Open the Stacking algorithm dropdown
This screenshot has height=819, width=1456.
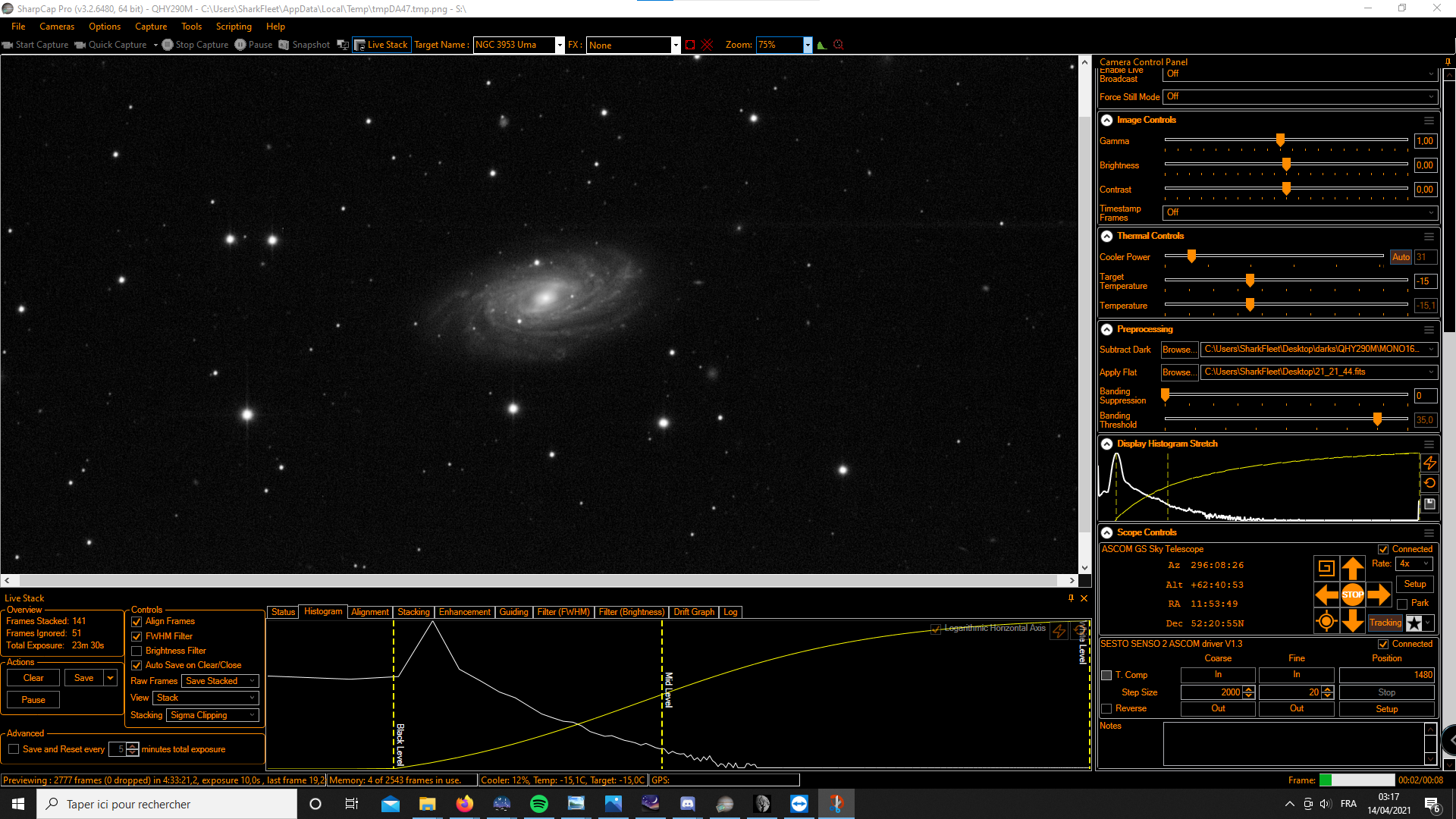212,715
